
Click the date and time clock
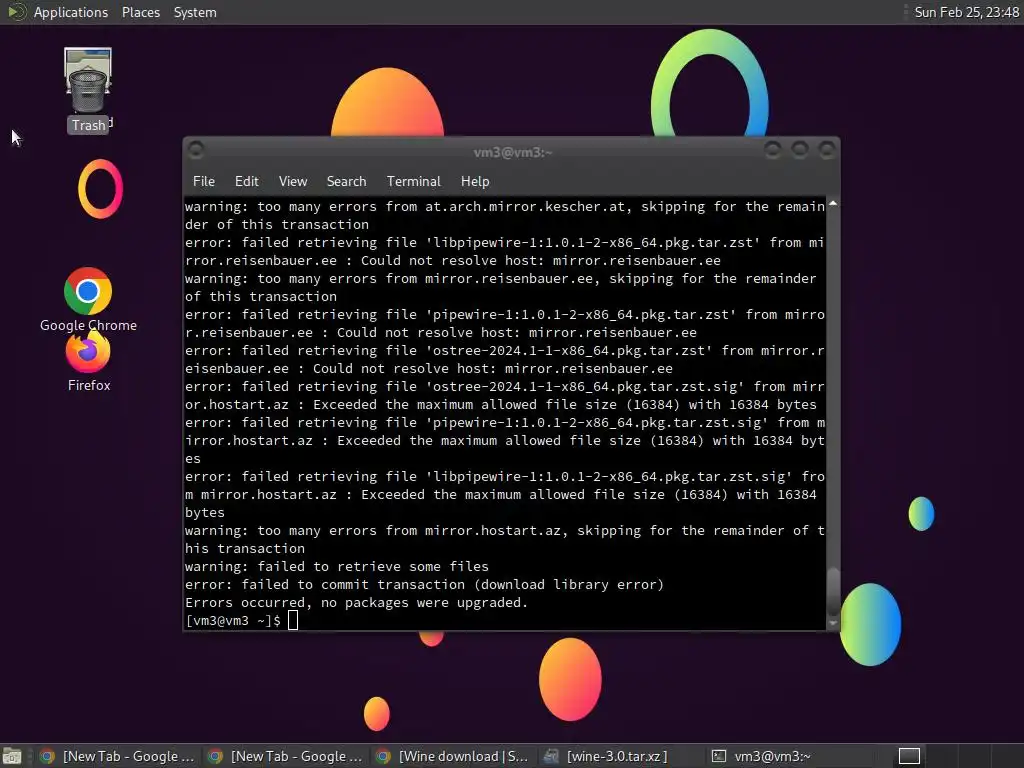[966, 12]
